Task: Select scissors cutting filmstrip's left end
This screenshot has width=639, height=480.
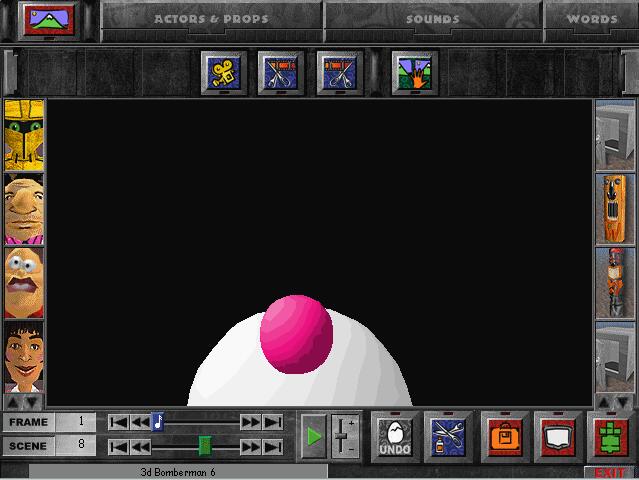Action: coord(281,73)
